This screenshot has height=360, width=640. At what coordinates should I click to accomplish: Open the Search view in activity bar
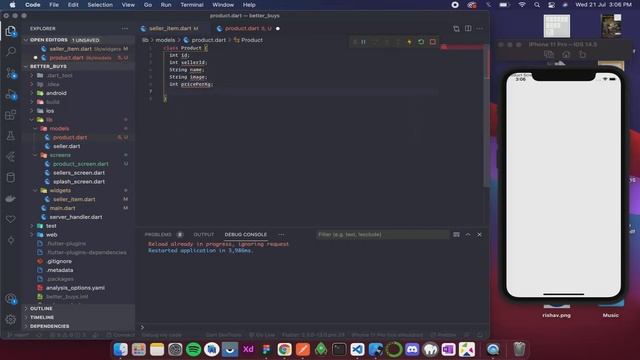click(11, 51)
